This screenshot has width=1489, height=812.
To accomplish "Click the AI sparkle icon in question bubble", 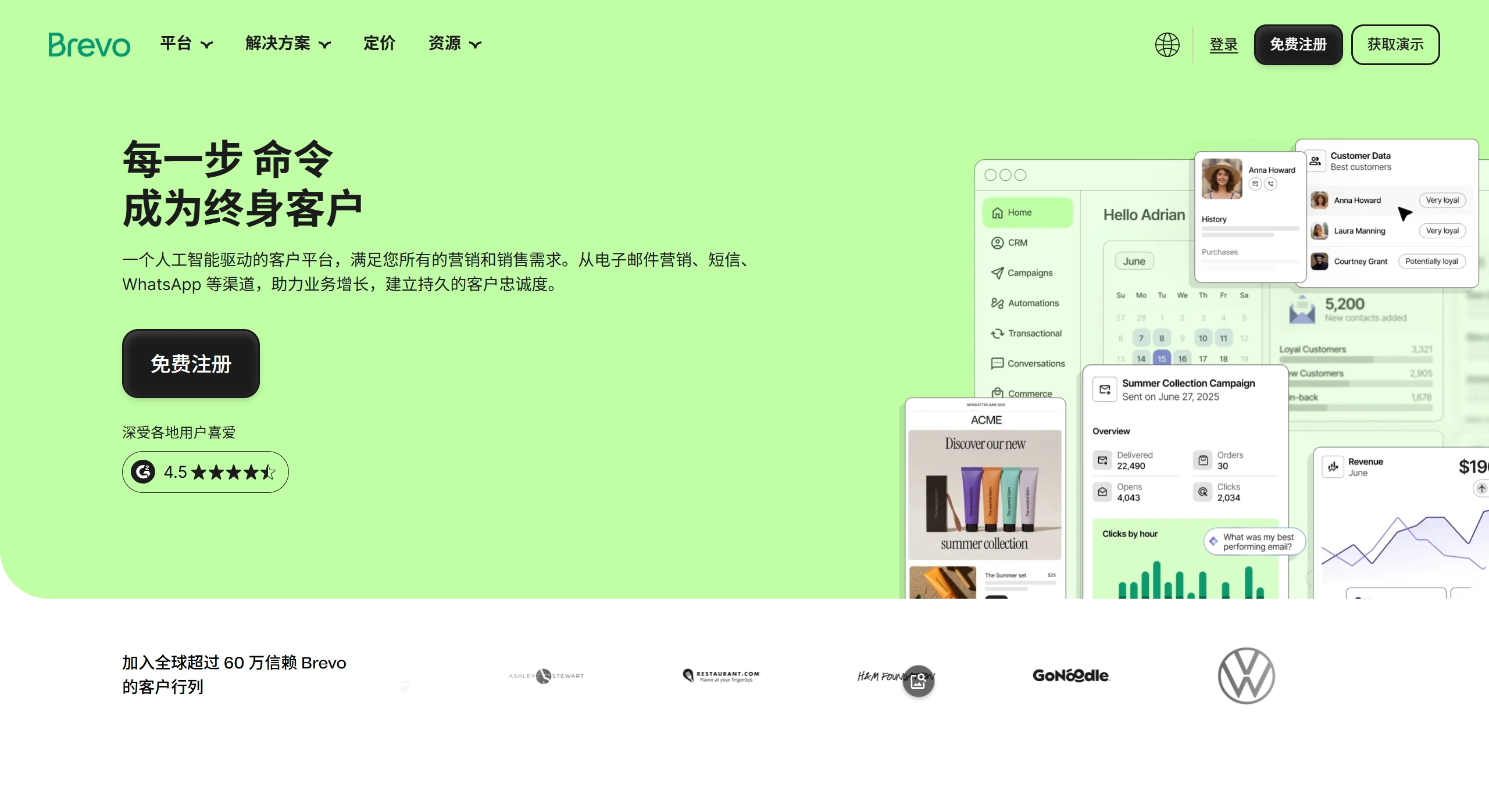I will pos(1213,542).
